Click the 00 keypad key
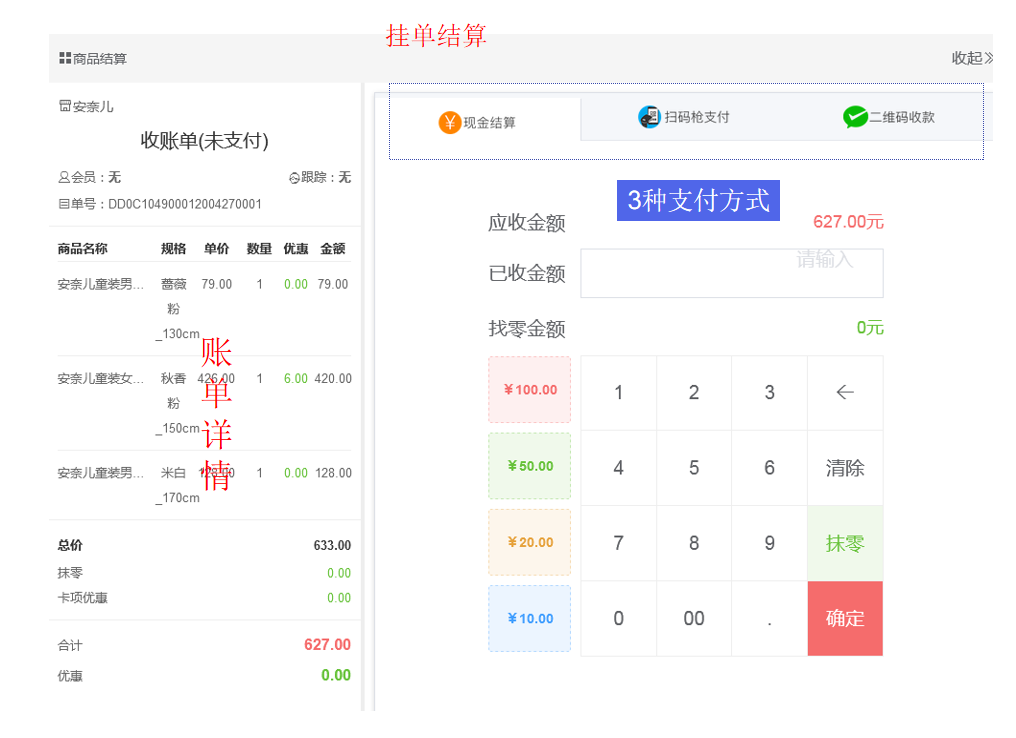The width and height of the screenshot is (1016, 738). (x=694, y=618)
